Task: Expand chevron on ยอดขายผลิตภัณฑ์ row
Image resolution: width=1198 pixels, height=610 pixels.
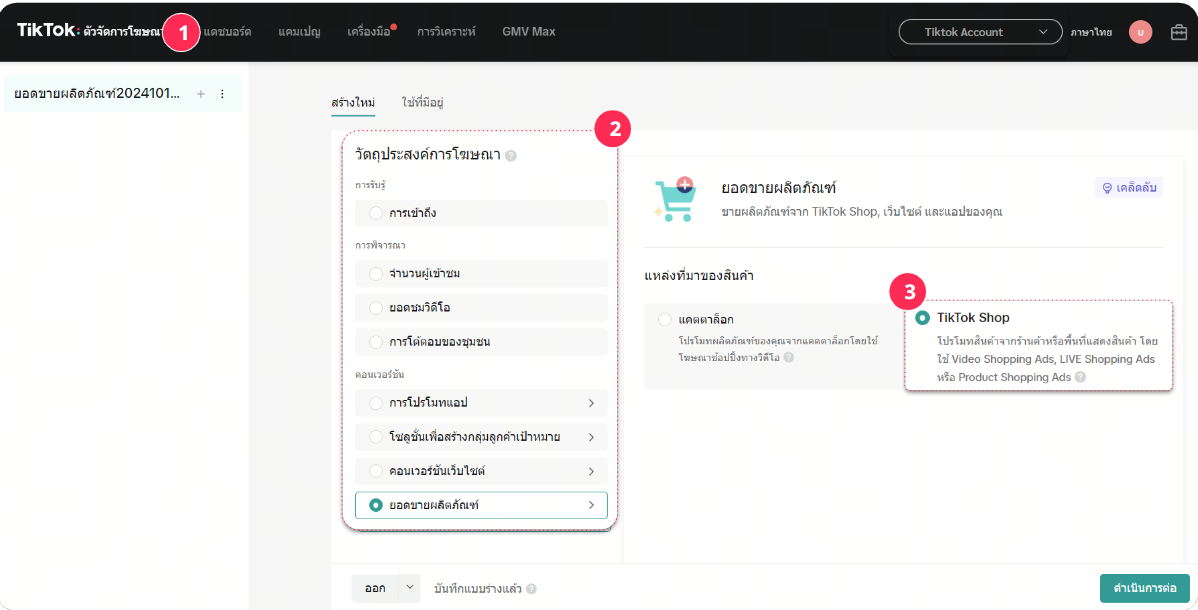Action: click(591, 505)
